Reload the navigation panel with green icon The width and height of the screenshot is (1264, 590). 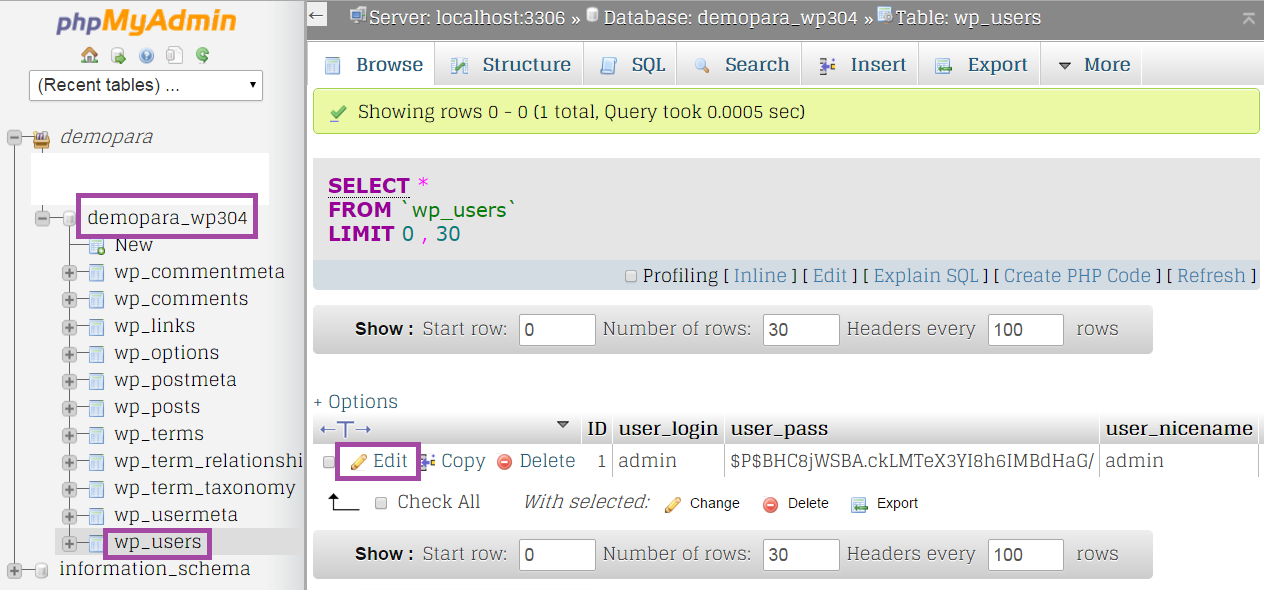[202, 55]
